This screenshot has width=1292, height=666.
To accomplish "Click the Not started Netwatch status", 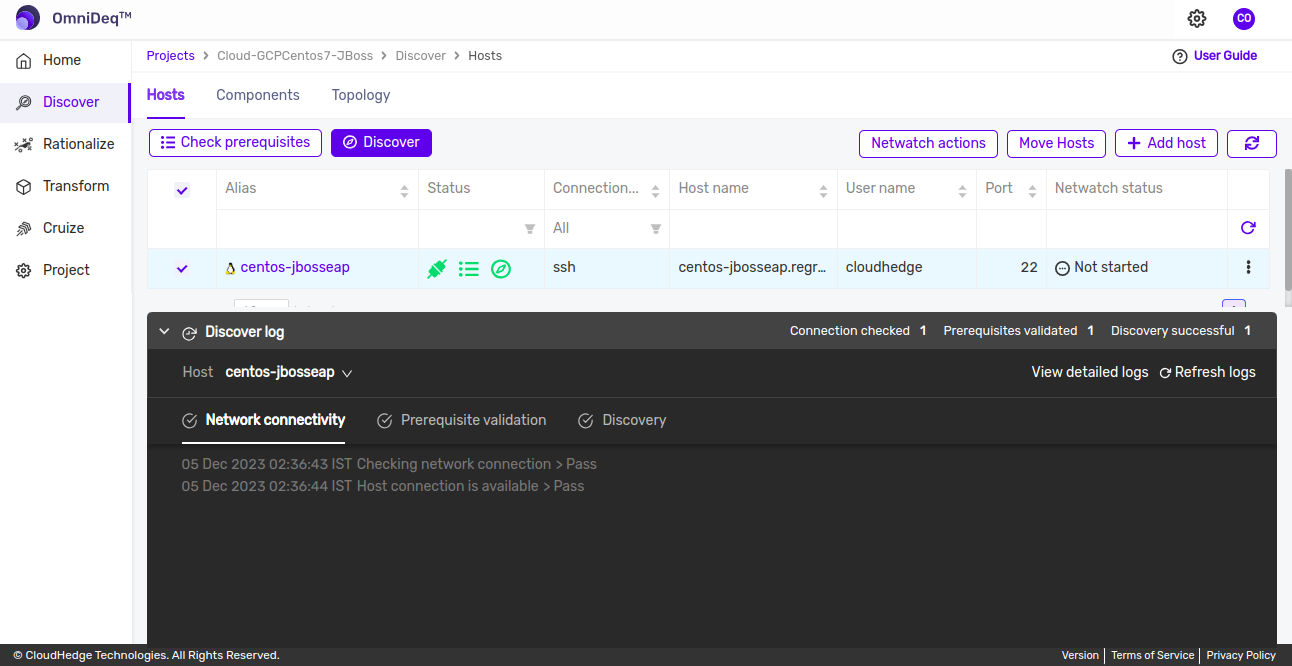I will [1102, 267].
